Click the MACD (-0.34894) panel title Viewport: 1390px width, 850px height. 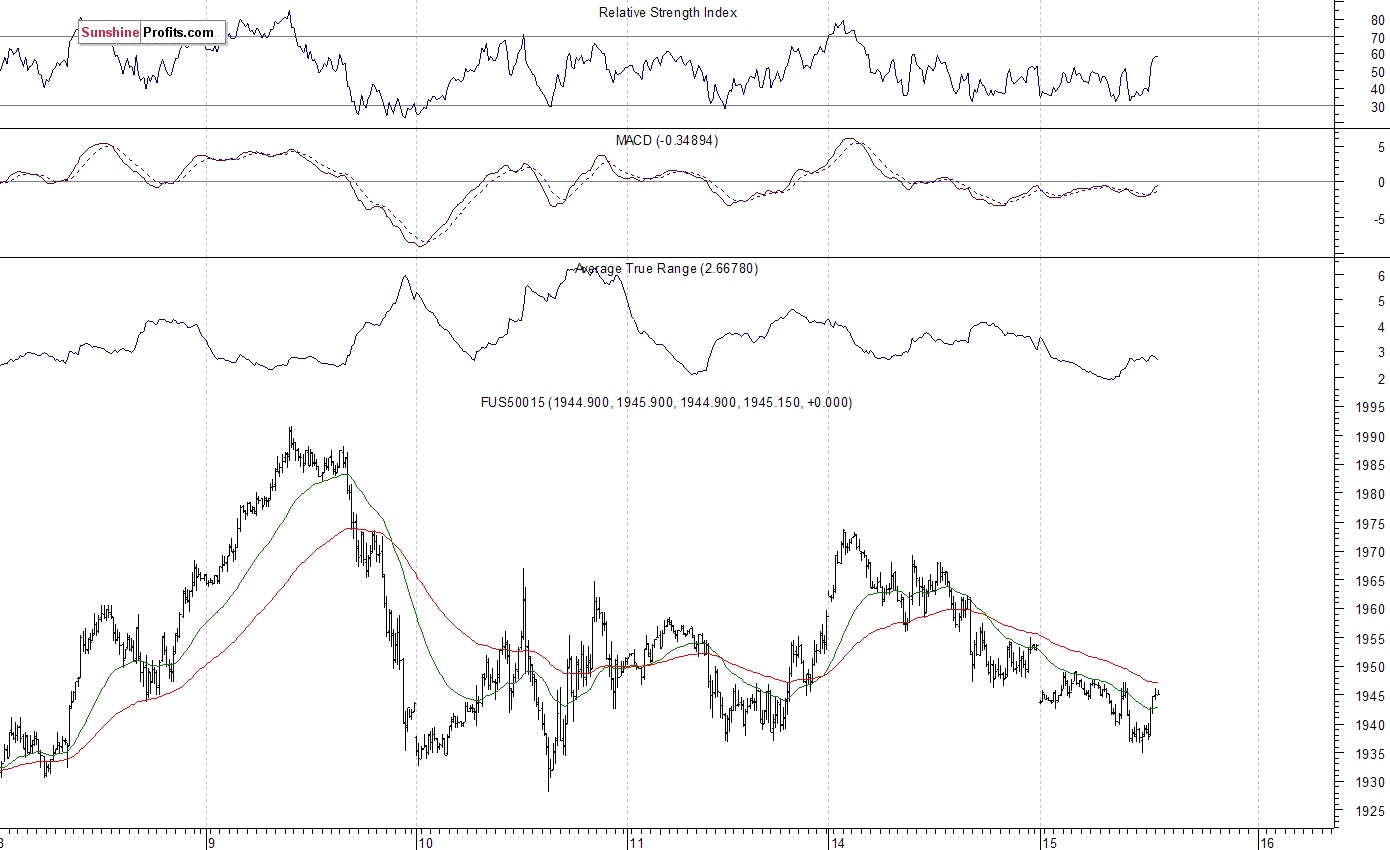coord(666,141)
